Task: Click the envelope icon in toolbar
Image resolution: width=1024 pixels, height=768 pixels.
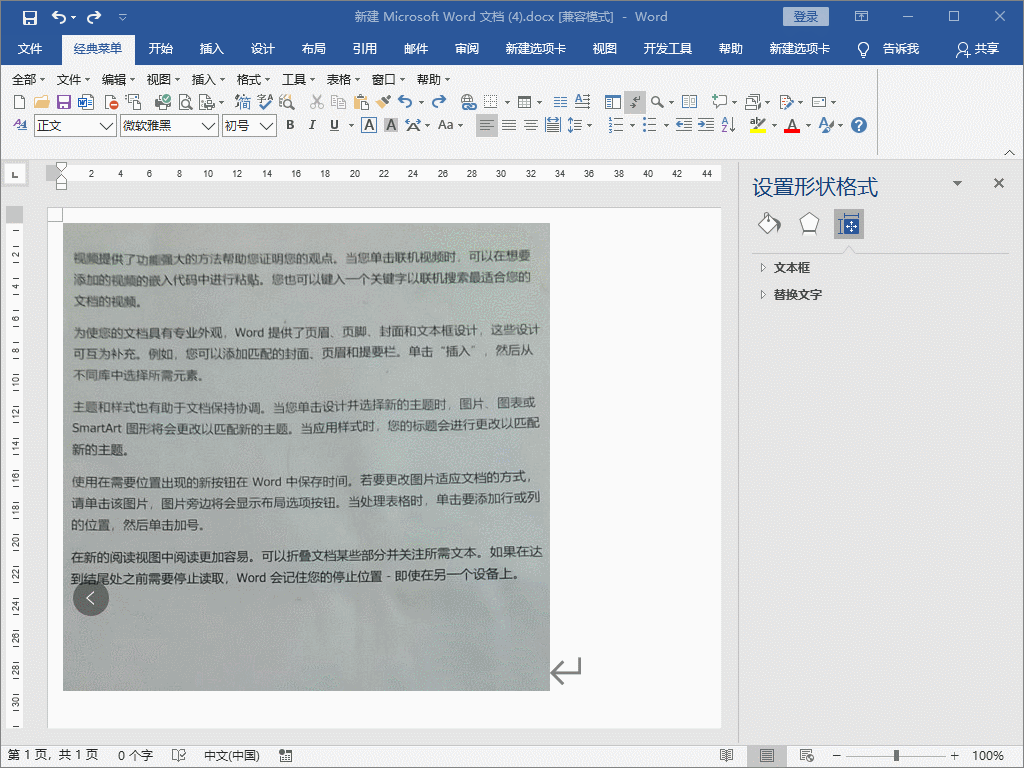Action: pyautogui.click(x=819, y=102)
